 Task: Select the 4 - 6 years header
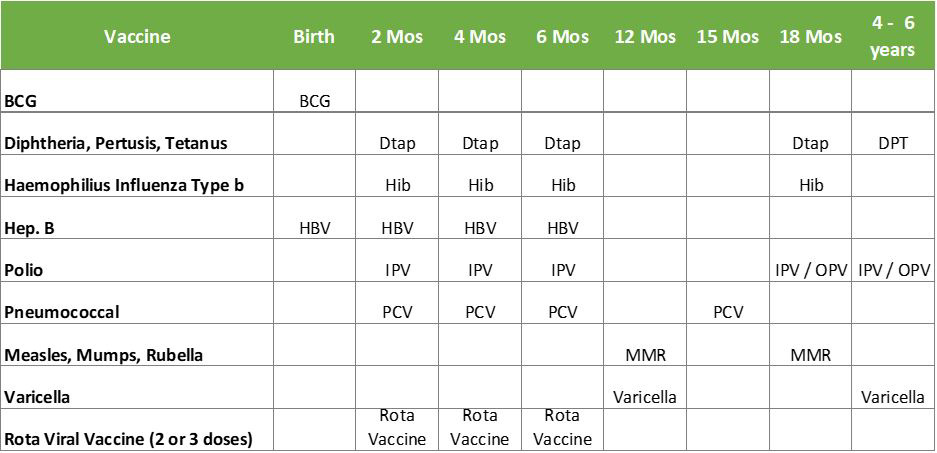click(892, 37)
